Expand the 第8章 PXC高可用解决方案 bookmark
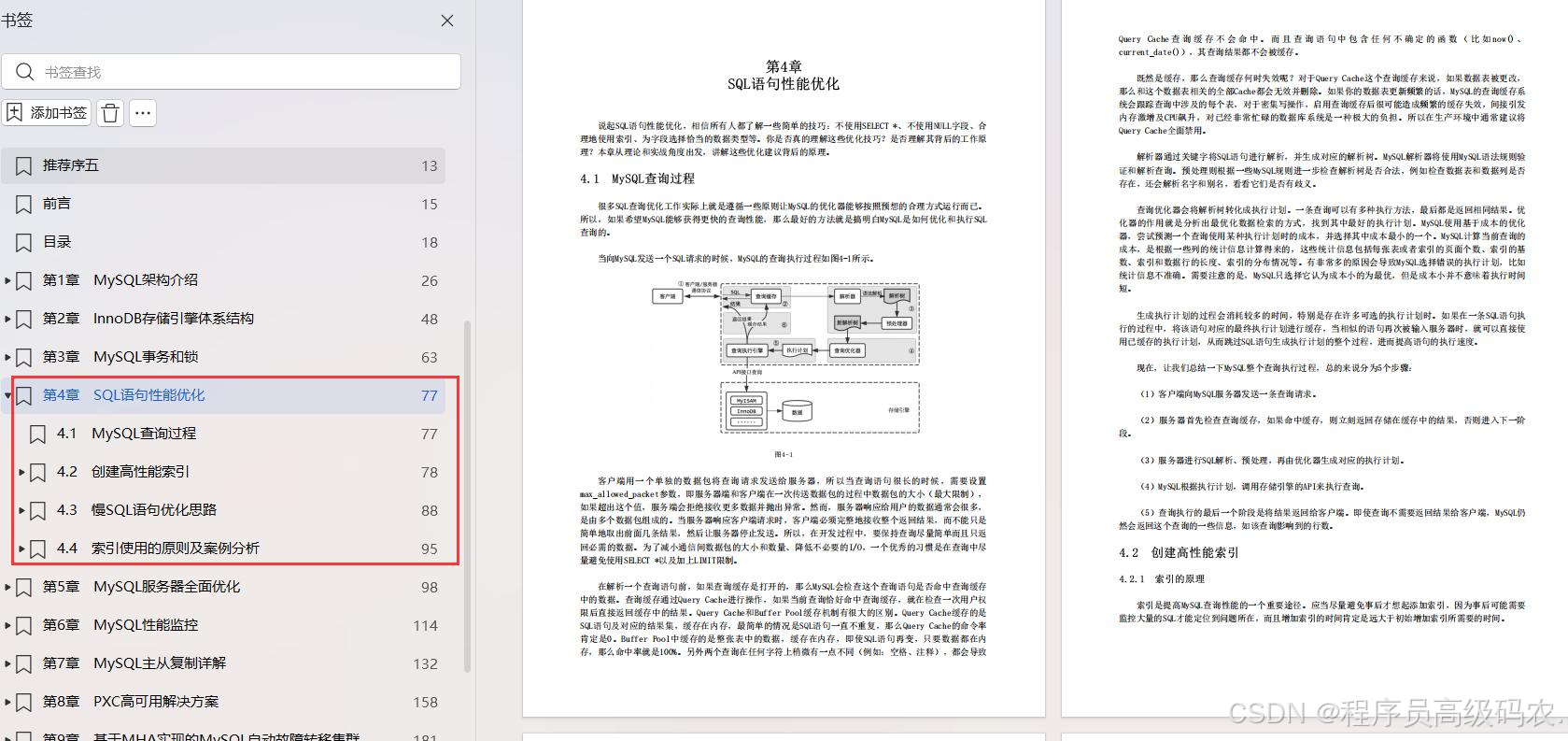The height and width of the screenshot is (741, 1568). pyautogui.click(x=7, y=702)
